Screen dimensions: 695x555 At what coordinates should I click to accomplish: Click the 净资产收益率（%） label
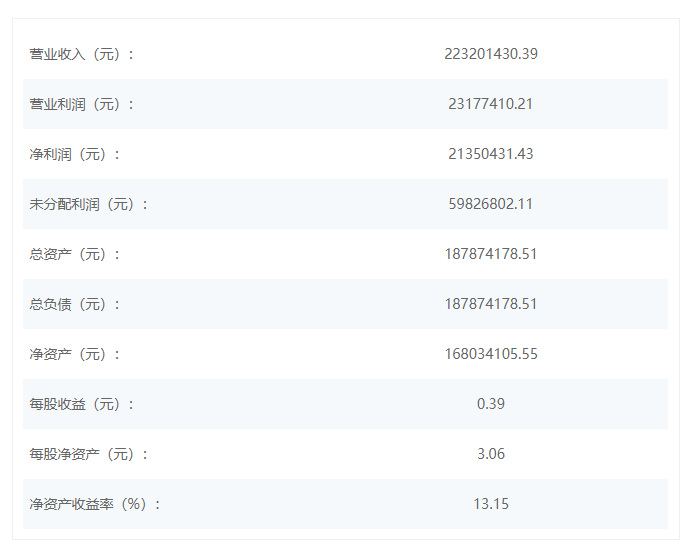95,504
